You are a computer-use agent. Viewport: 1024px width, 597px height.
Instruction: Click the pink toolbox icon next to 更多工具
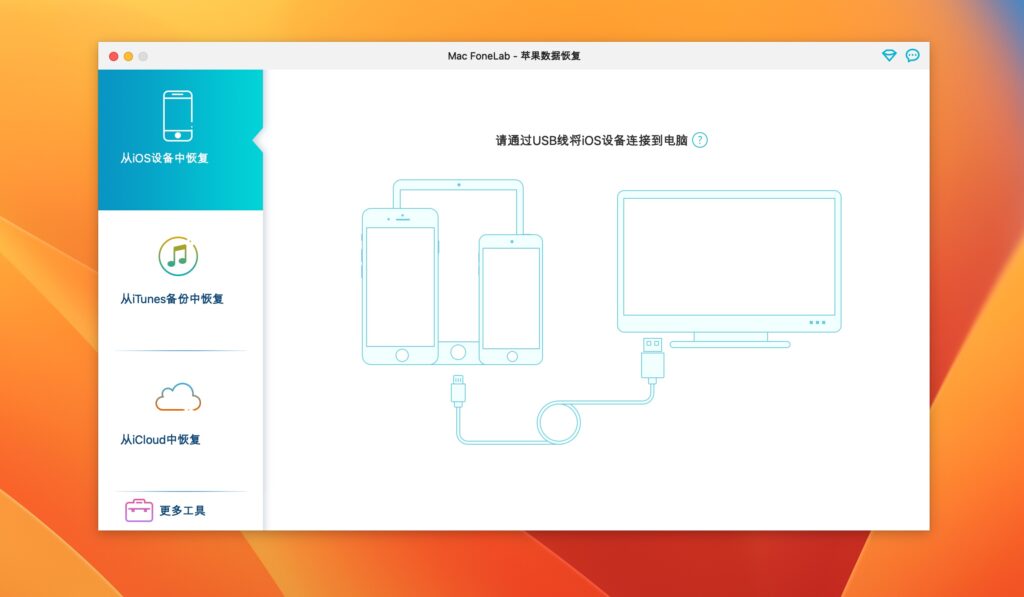tap(139, 511)
